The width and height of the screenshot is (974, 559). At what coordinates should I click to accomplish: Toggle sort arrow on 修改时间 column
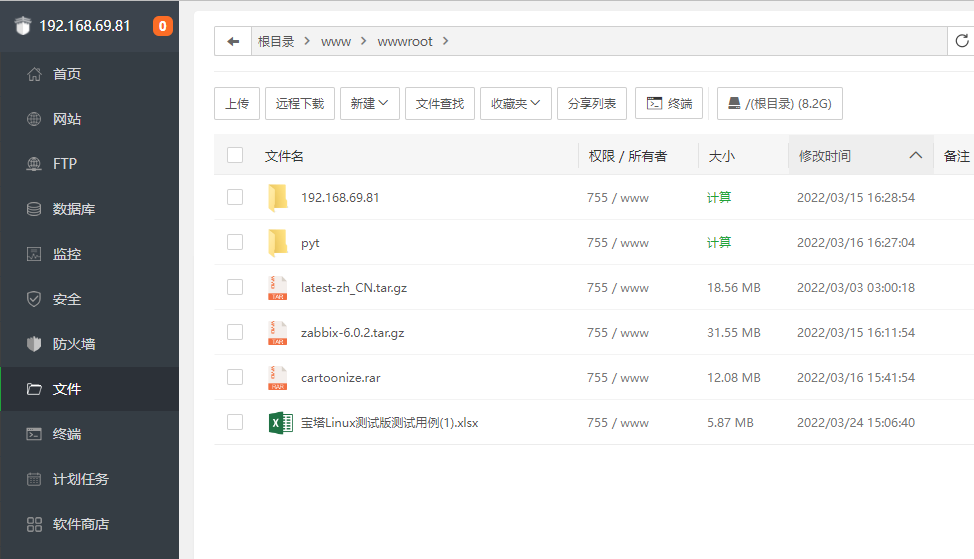(x=916, y=155)
